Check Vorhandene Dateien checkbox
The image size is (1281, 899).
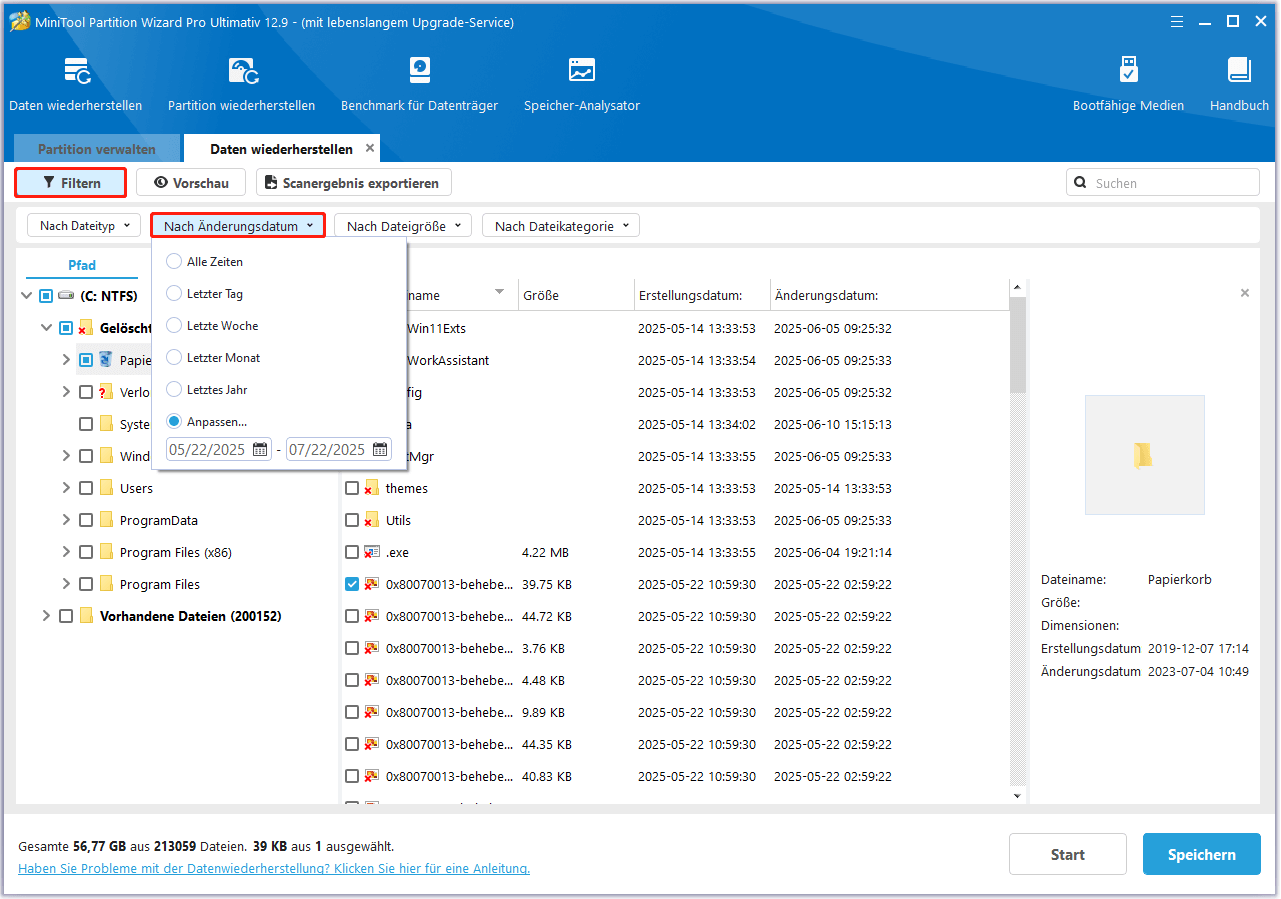[x=66, y=616]
